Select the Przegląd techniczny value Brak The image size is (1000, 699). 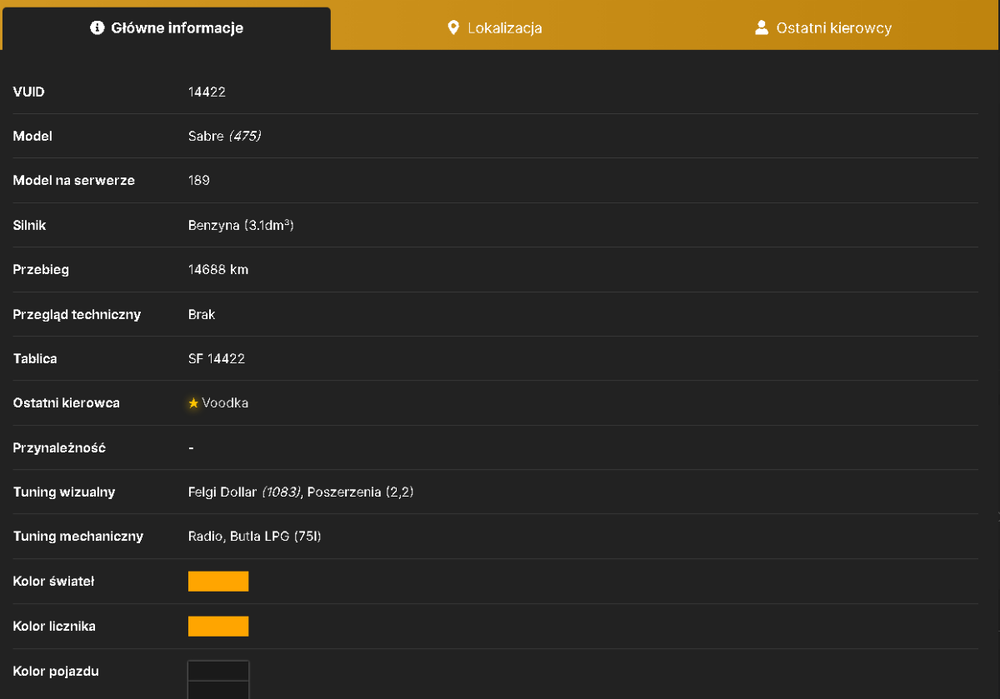click(202, 314)
